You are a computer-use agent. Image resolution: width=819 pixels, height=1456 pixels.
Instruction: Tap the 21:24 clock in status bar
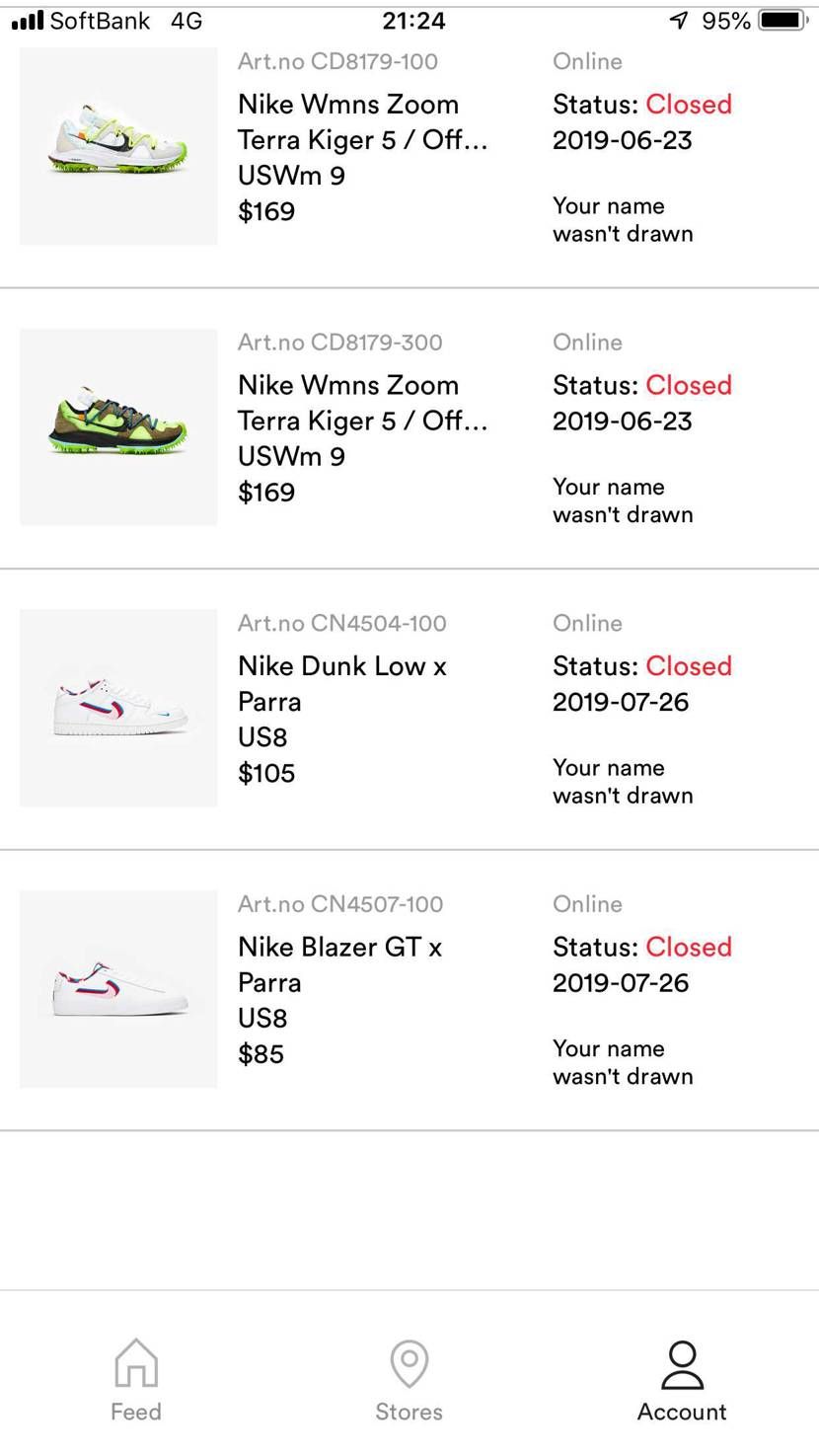[413, 21]
